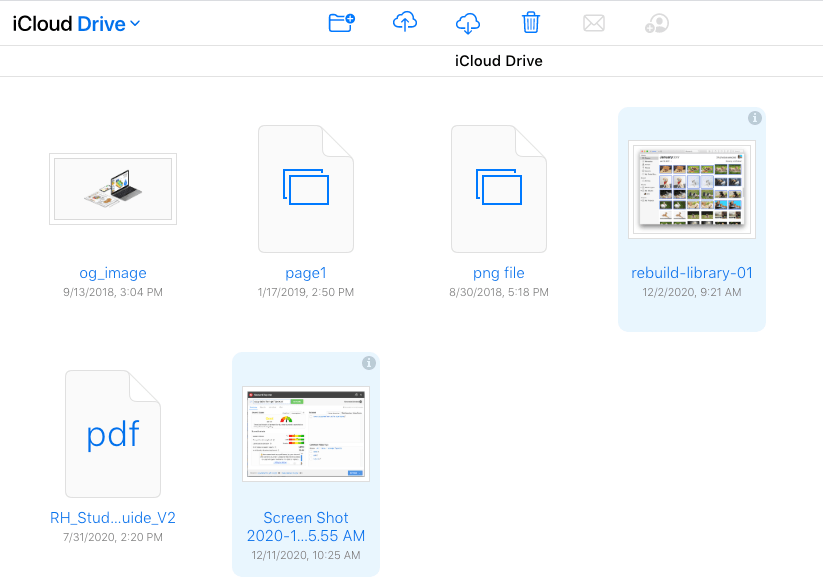
Task: Click the page1 file icon
Action: [x=305, y=188]
